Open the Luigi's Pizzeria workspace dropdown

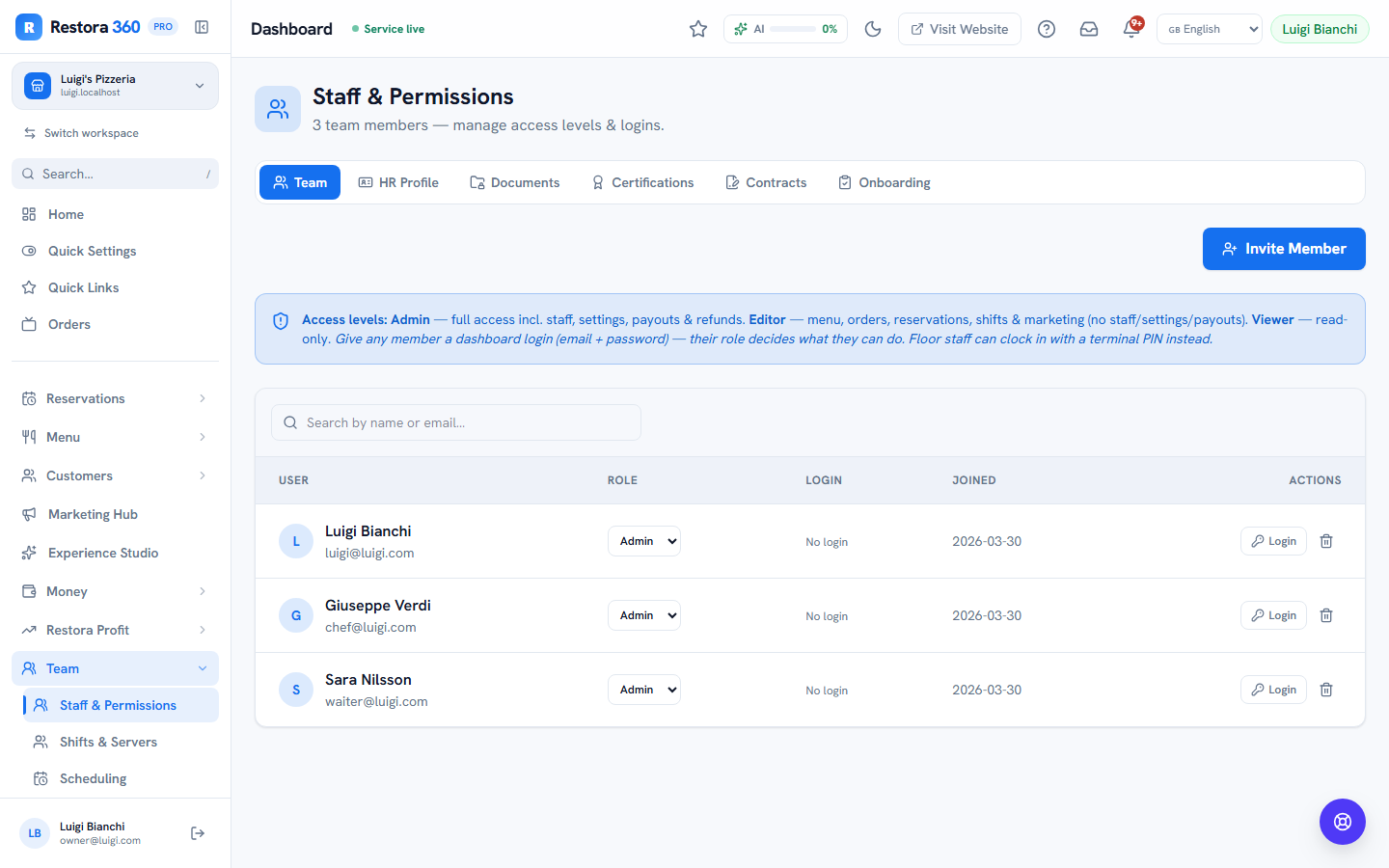coord(115,86)
